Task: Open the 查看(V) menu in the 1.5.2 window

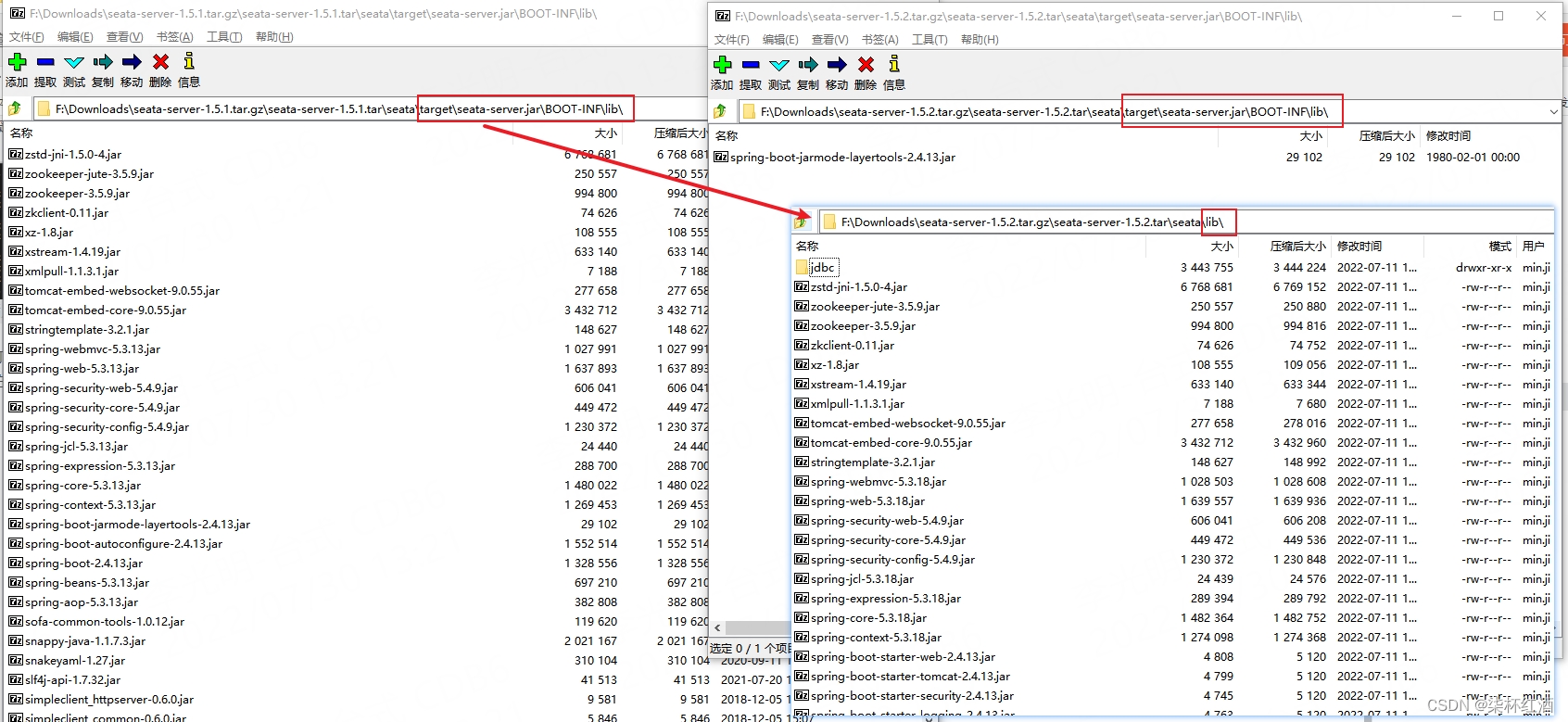Action: tap(829, 40)
